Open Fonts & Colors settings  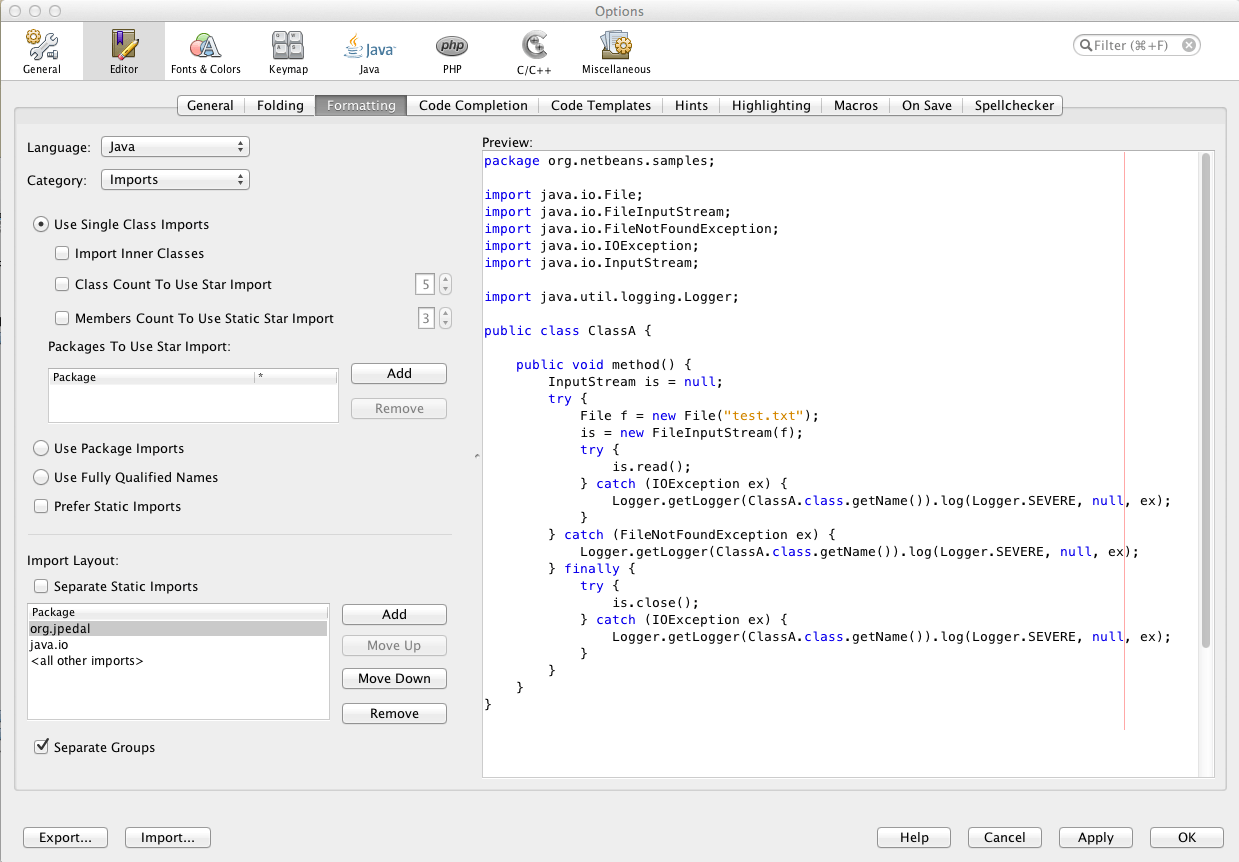pyautogui.click(x=205, y=51)
